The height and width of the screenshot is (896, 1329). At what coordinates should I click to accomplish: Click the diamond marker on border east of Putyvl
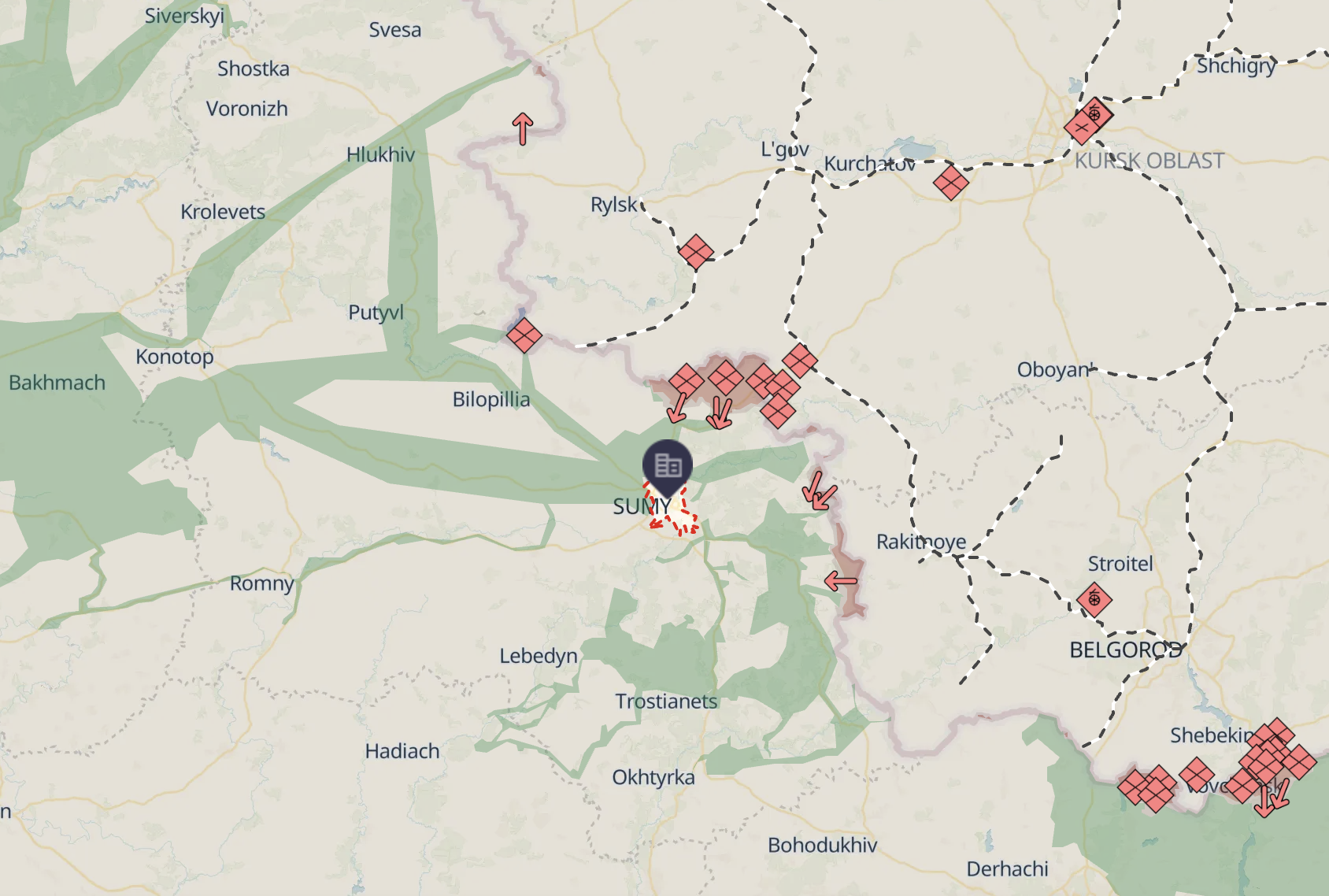coord(524,335)
